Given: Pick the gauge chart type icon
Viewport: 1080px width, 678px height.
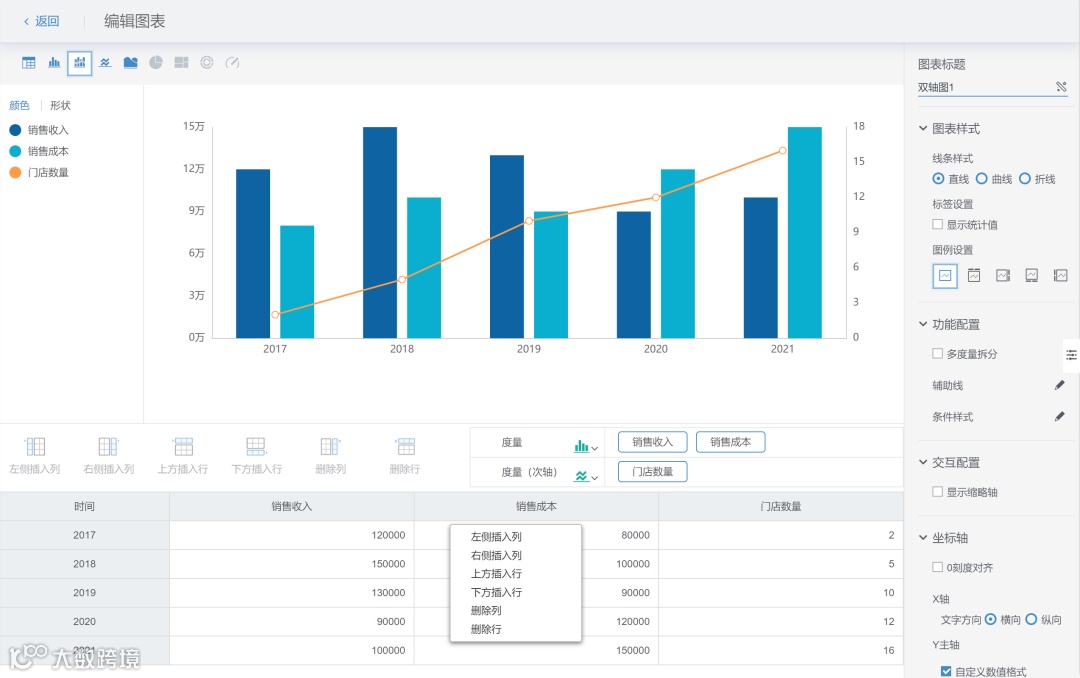Looking at the screenshot, I should (x=233, y=63).
